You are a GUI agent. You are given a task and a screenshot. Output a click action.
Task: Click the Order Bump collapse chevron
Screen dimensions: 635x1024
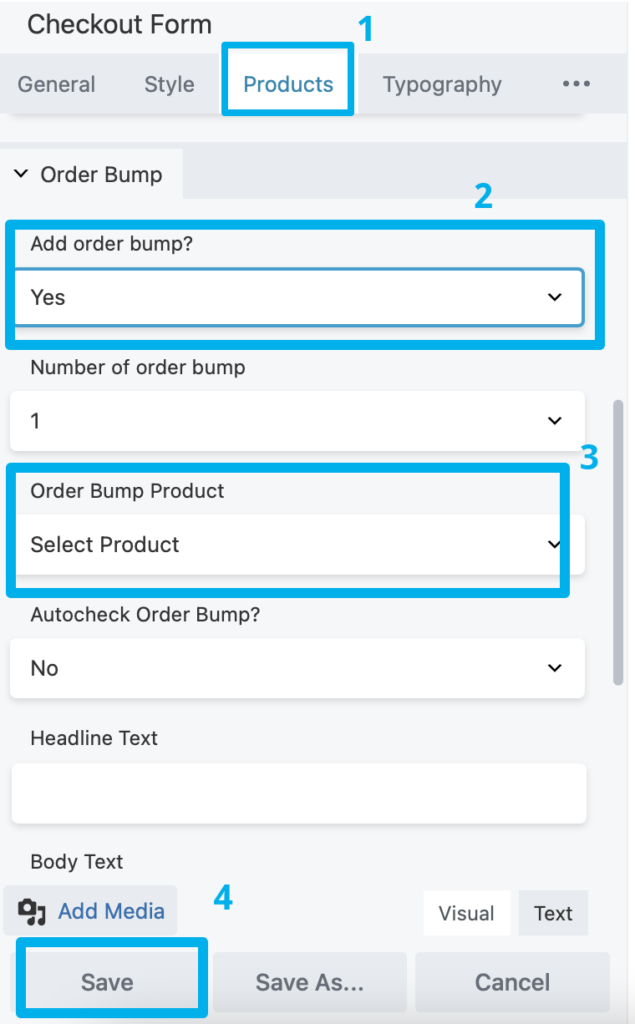pyautogui.click(x=22, y=174)
